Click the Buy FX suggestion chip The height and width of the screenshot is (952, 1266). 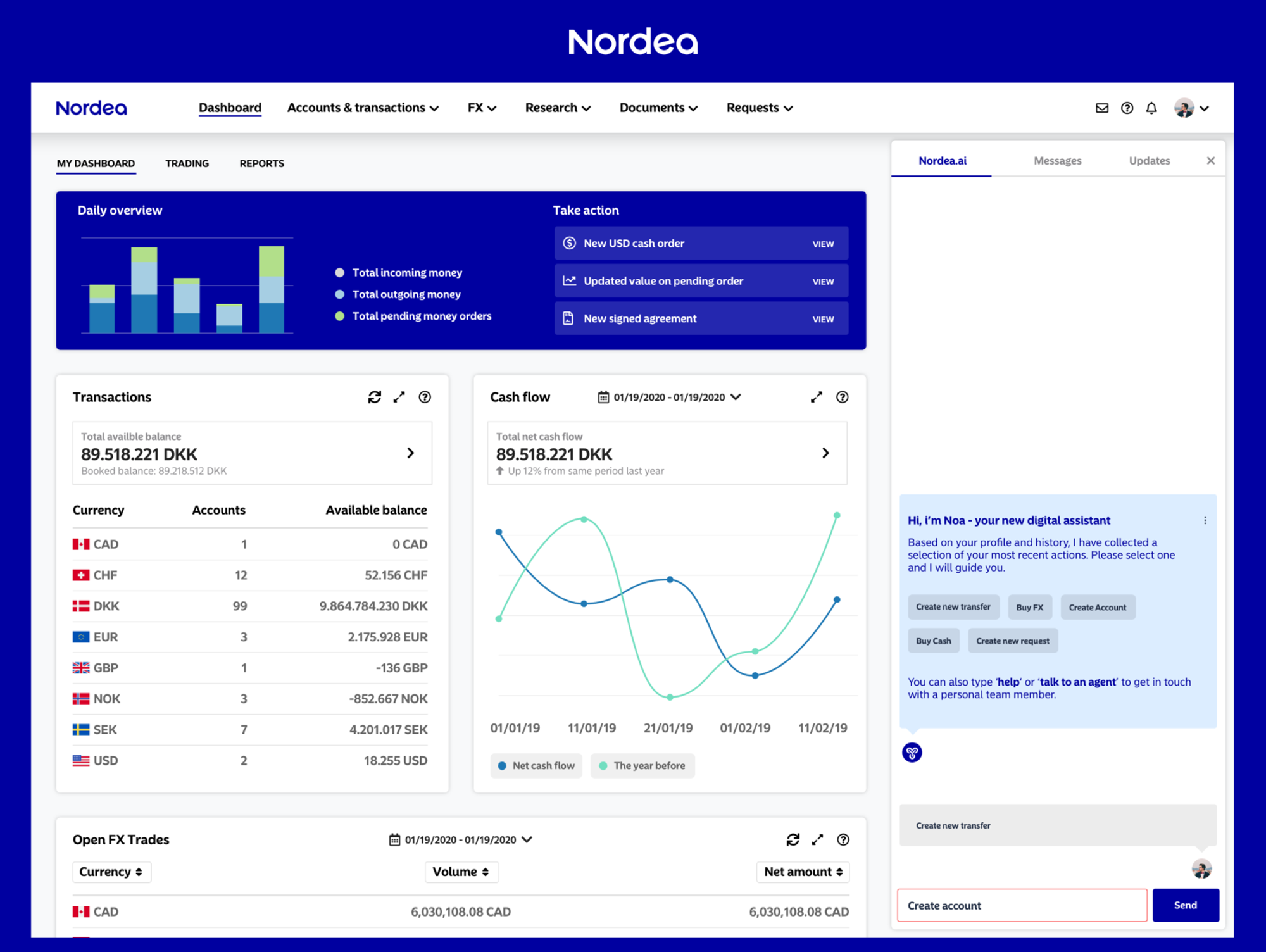pos(1029,607)
